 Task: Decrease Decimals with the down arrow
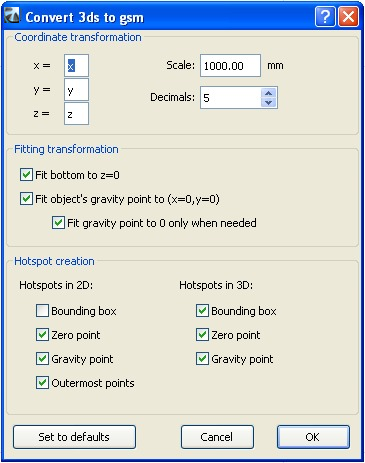coord(269,102)
